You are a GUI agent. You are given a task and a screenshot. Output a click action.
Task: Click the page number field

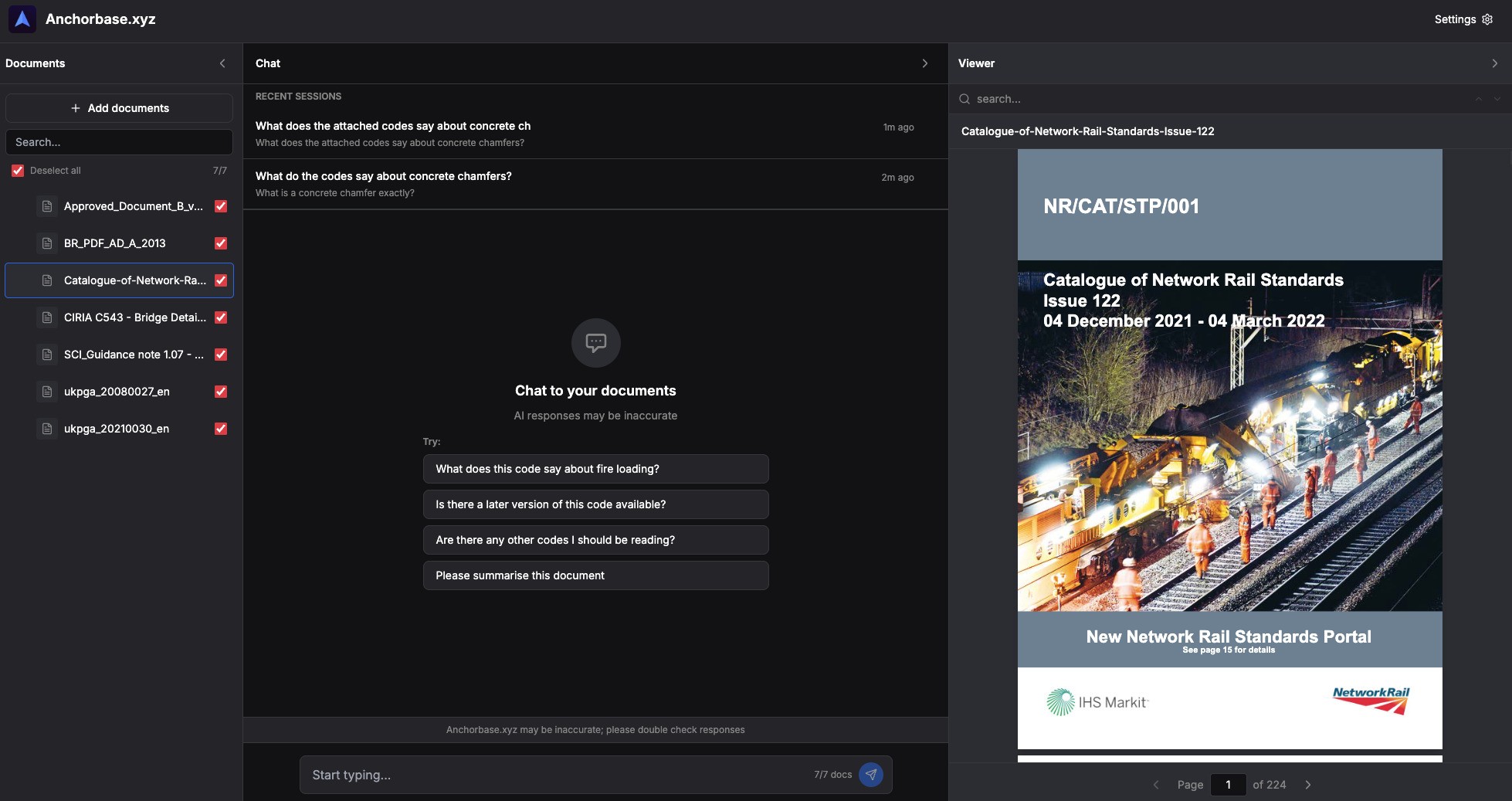(x=1228, y=785)
